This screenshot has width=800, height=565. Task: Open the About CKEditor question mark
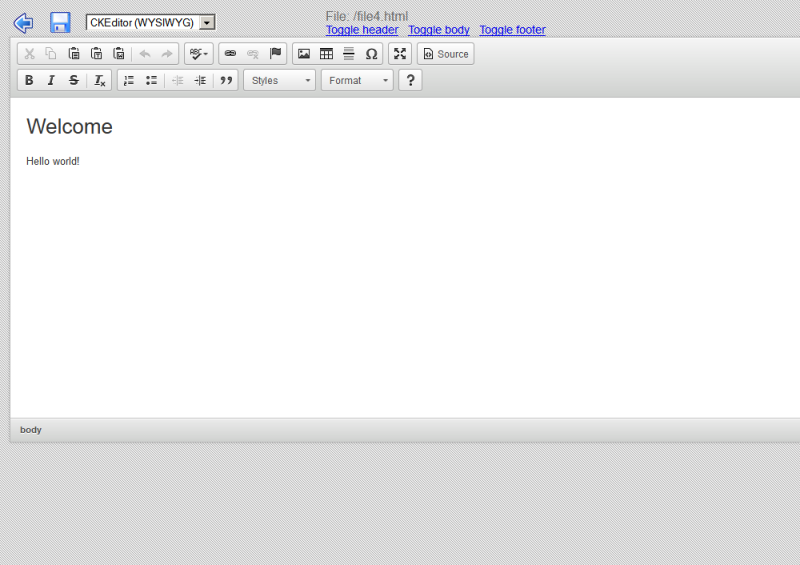410,80
